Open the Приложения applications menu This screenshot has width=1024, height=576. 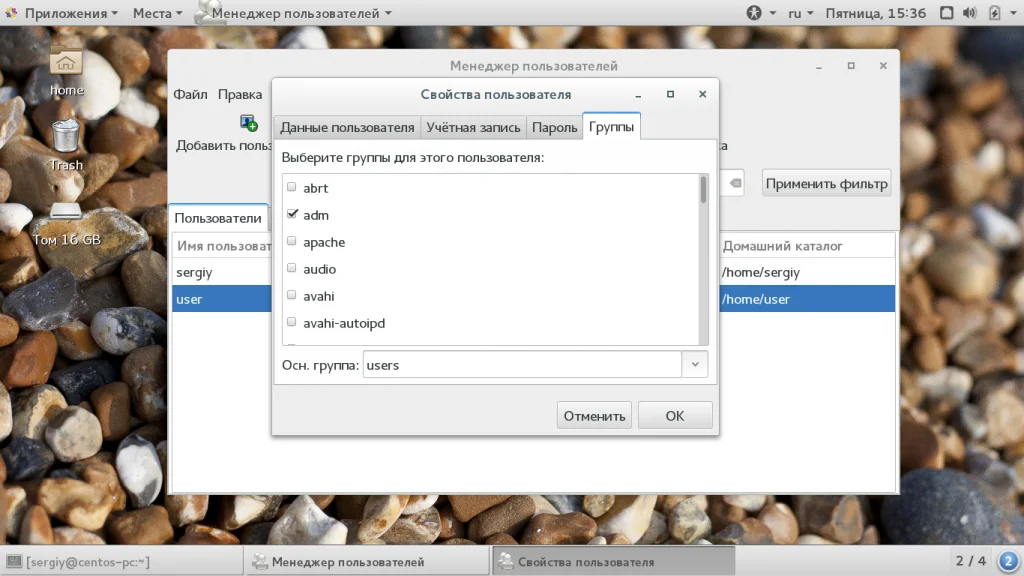tap(64, 13)
